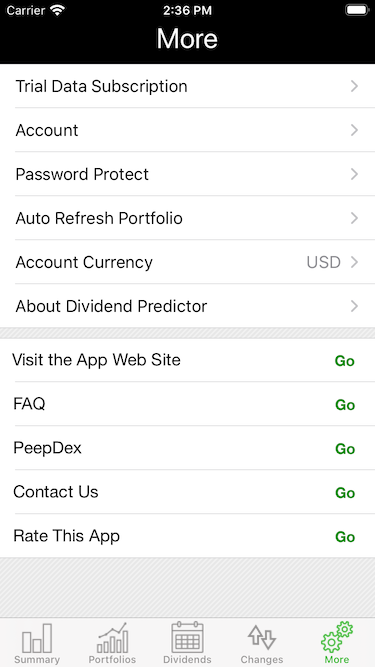Select the More gears icon

337,637
